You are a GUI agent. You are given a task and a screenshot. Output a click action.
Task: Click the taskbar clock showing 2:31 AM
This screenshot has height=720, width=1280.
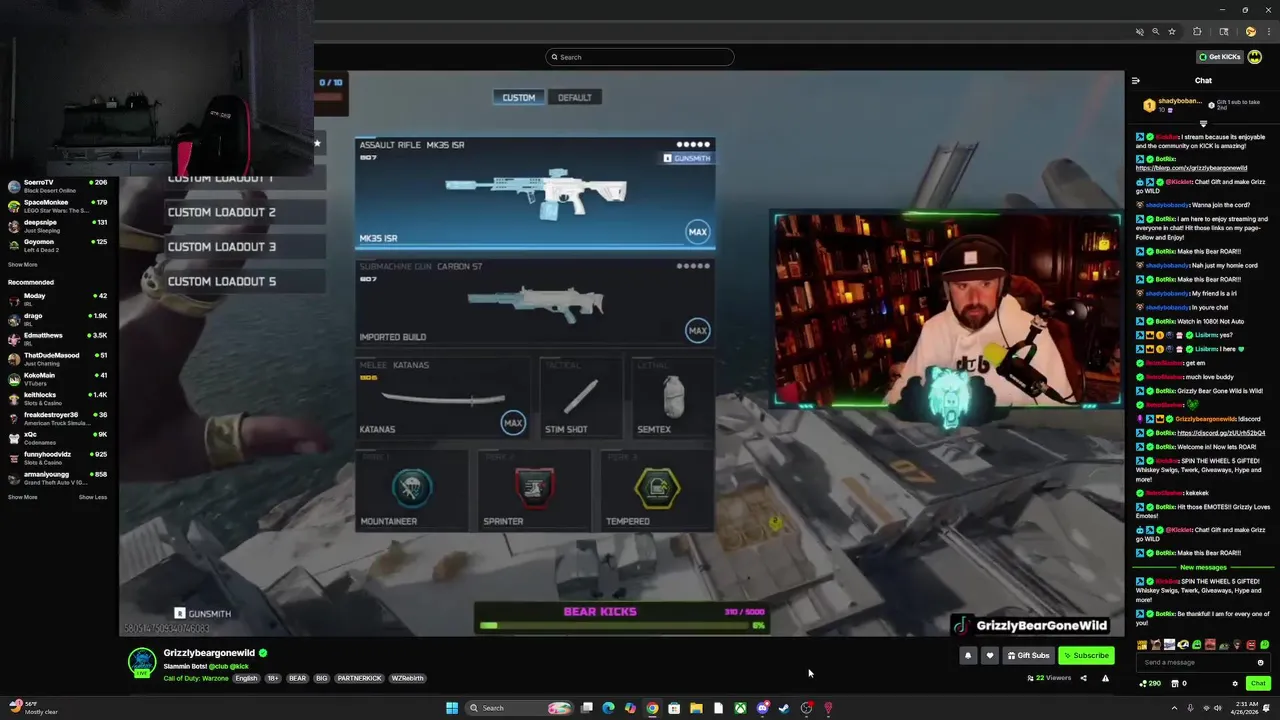[x=1246, y=708]
